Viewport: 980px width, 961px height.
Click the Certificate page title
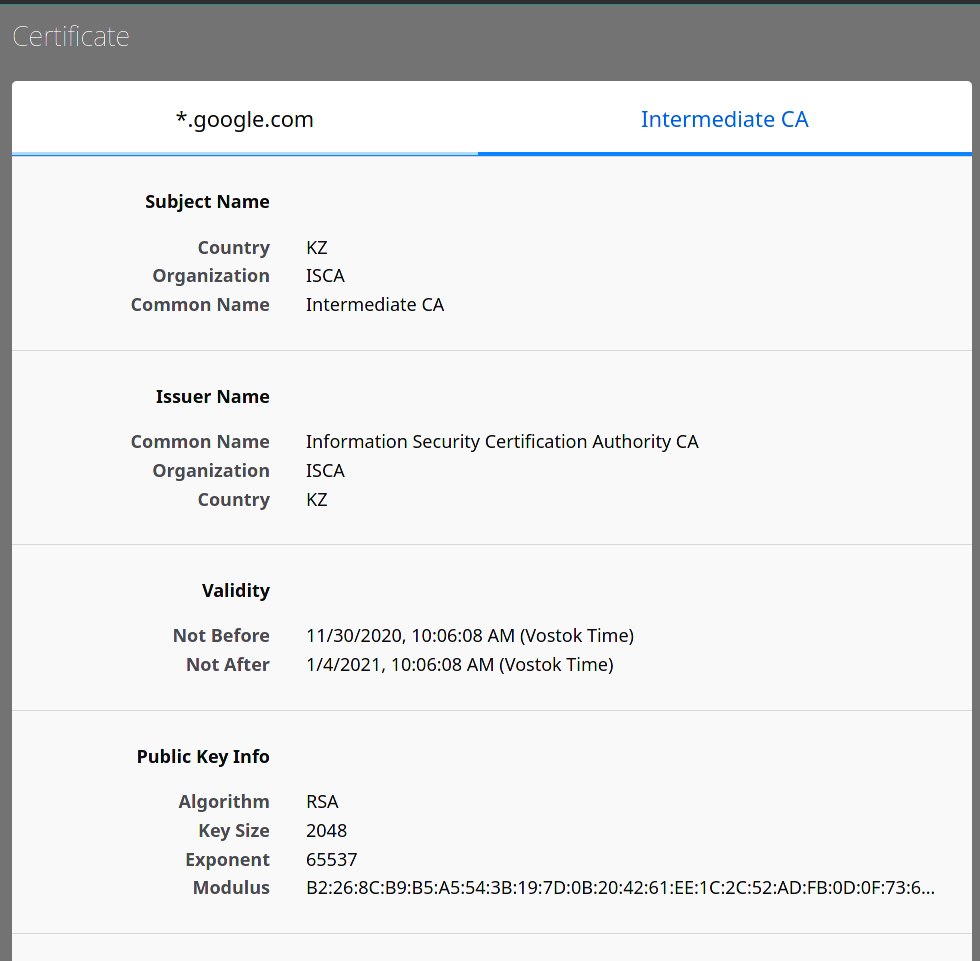pyautogui.click(x=71, y=36)
